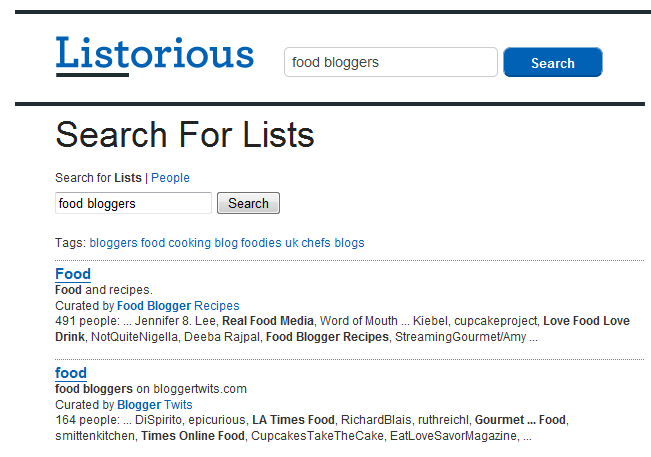Click the 'foodies' tag

coord(261,243)
